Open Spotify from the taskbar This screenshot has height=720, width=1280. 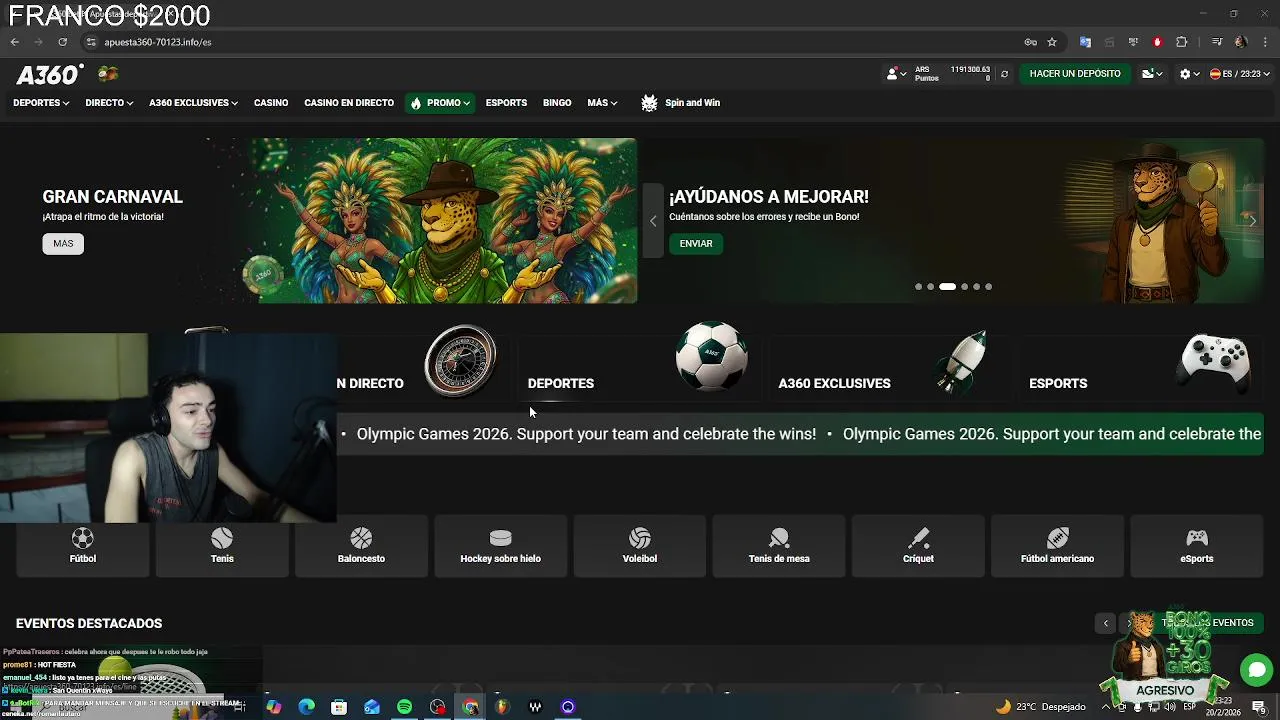404,707
